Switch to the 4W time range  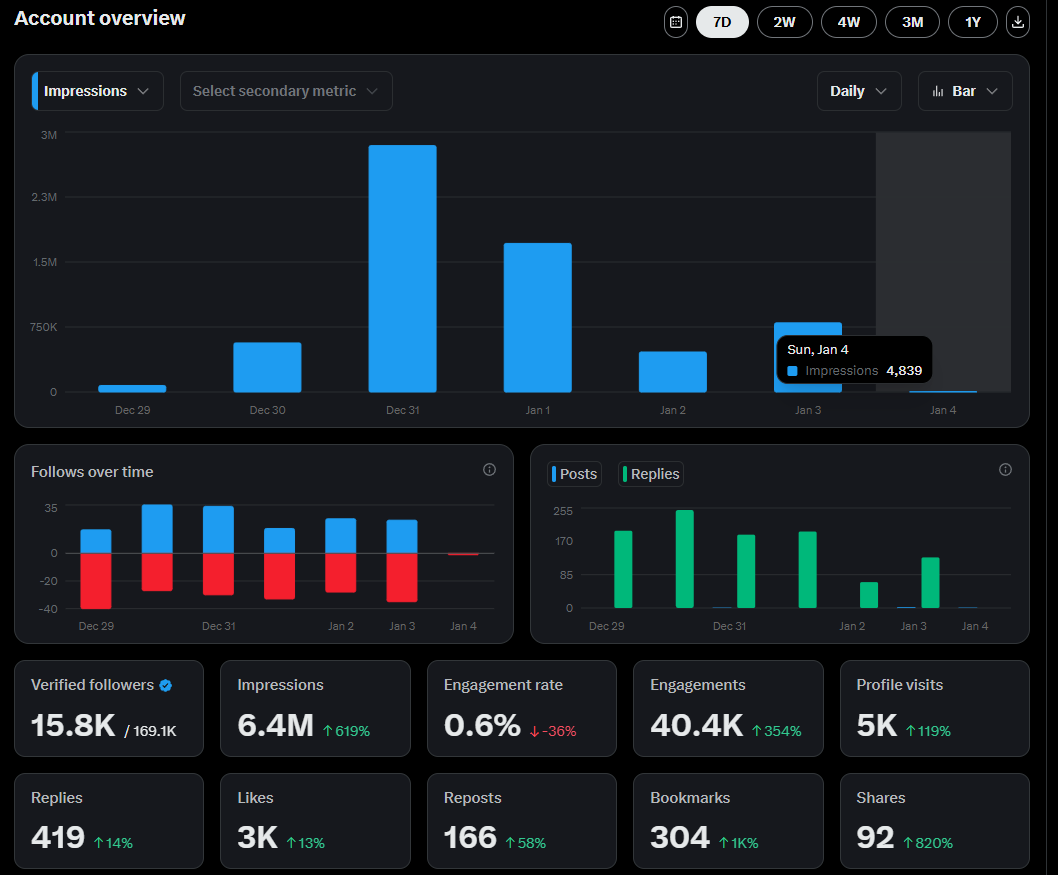848,22
